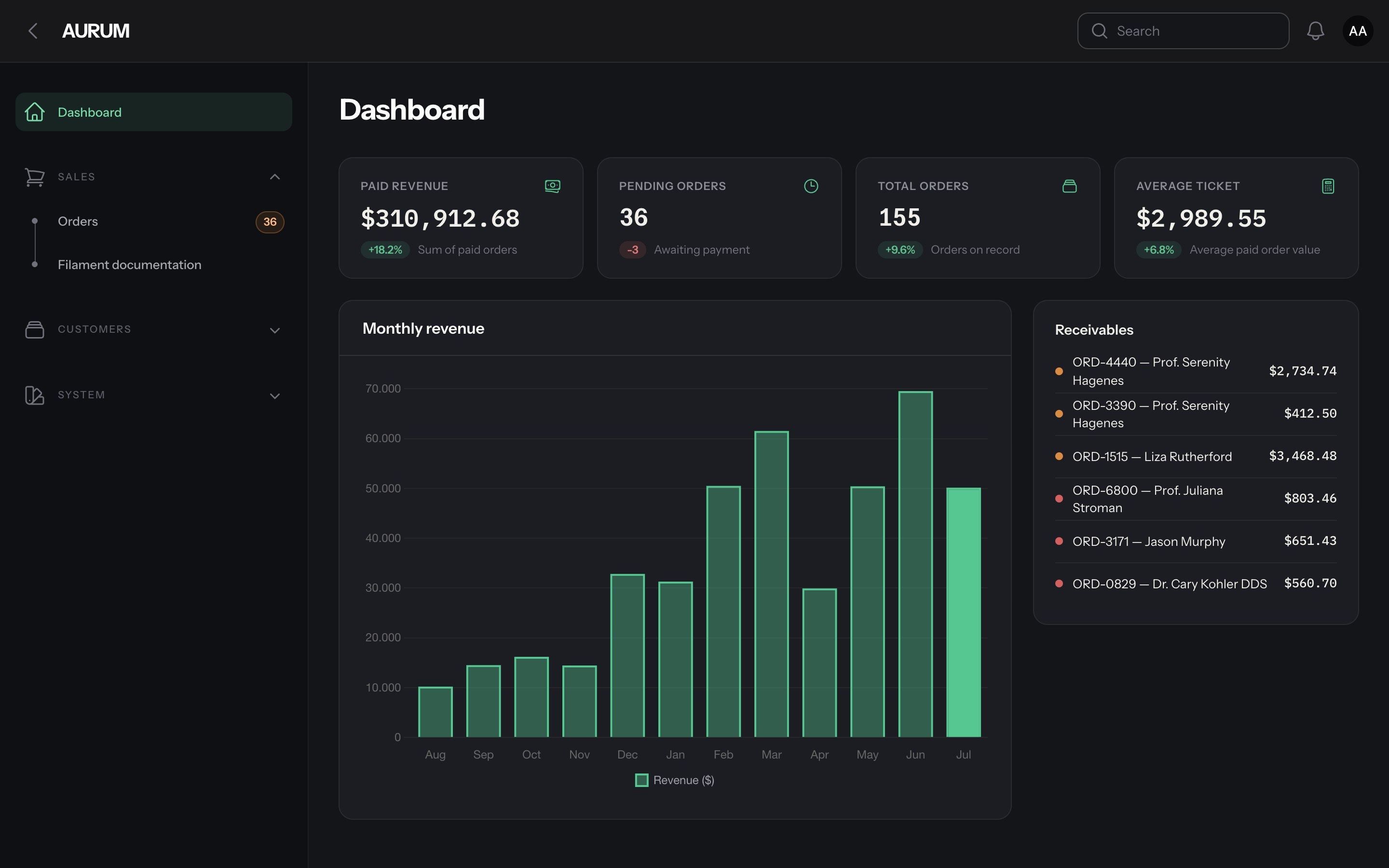Click the back arrow icon beside AURUM
Screen dimensions: 1389x868
[x=33, y=31]
